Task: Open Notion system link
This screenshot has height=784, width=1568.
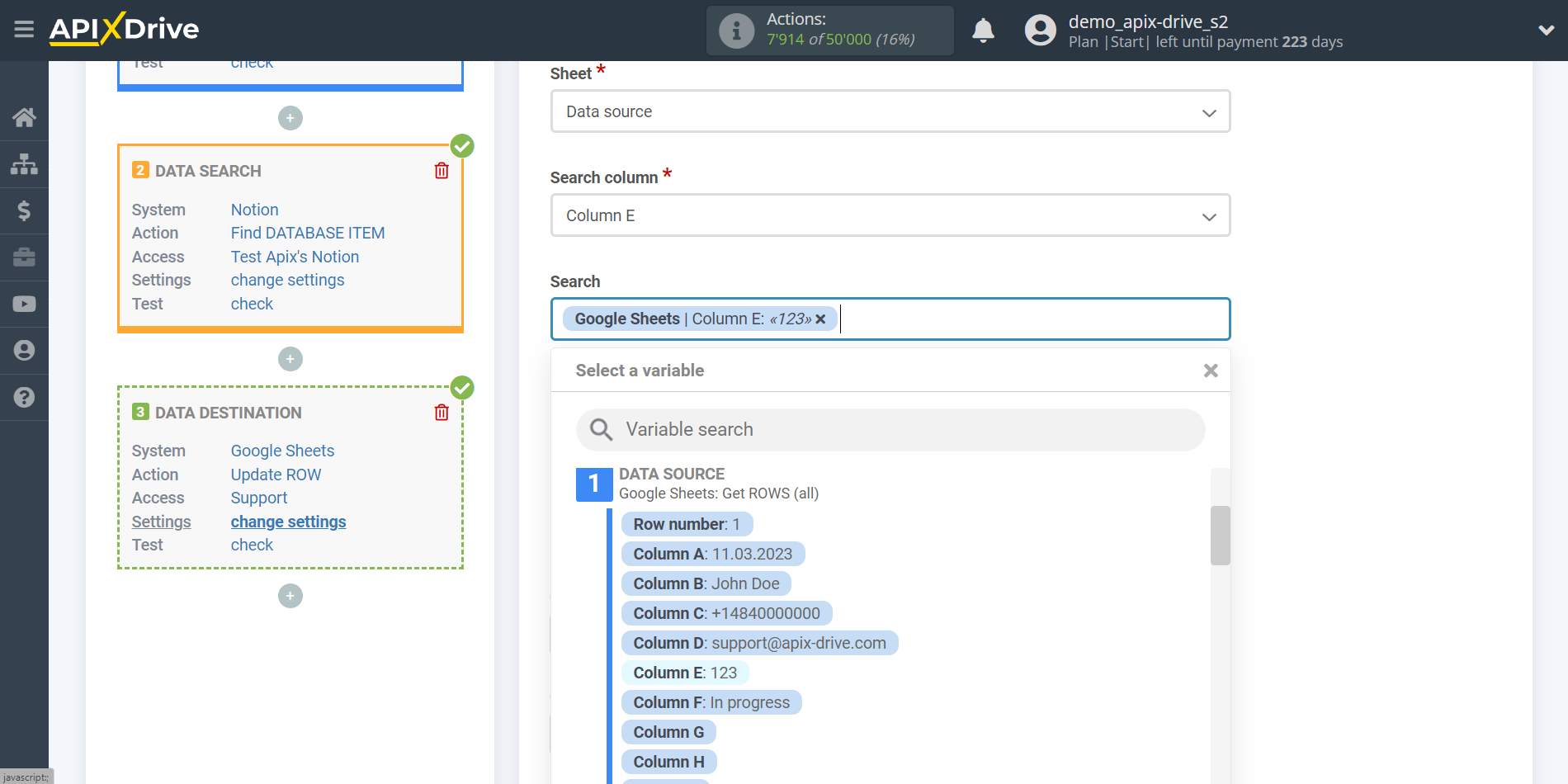Action: coord(254,210)
